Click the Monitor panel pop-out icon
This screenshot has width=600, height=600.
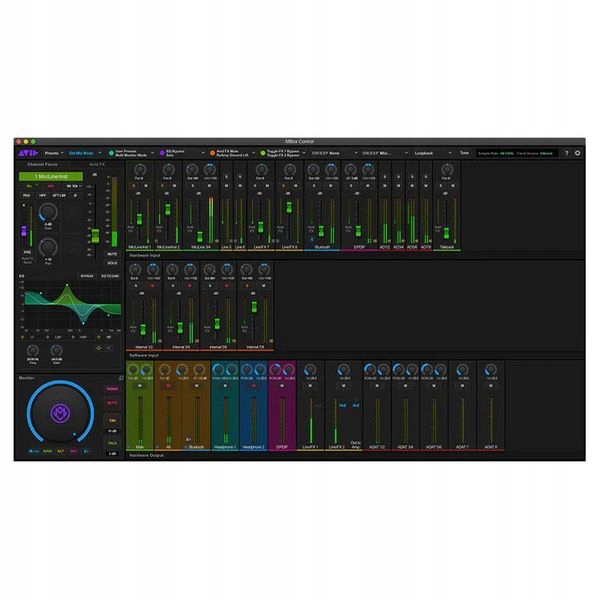[x=121, y=378]
